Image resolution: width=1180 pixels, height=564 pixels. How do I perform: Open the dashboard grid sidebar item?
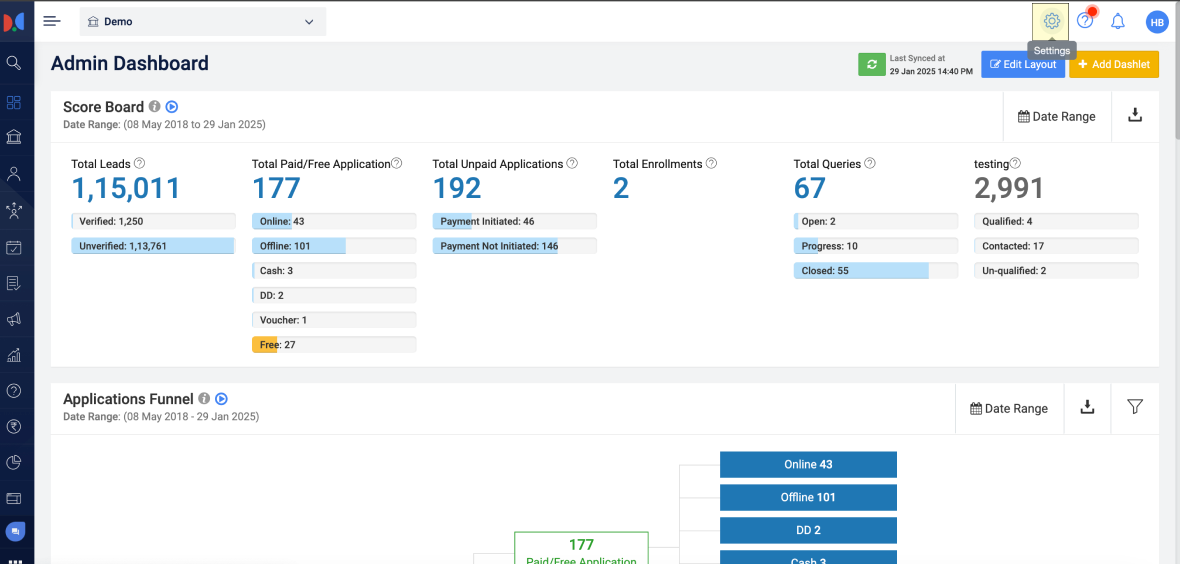click(x=14, y=102)
